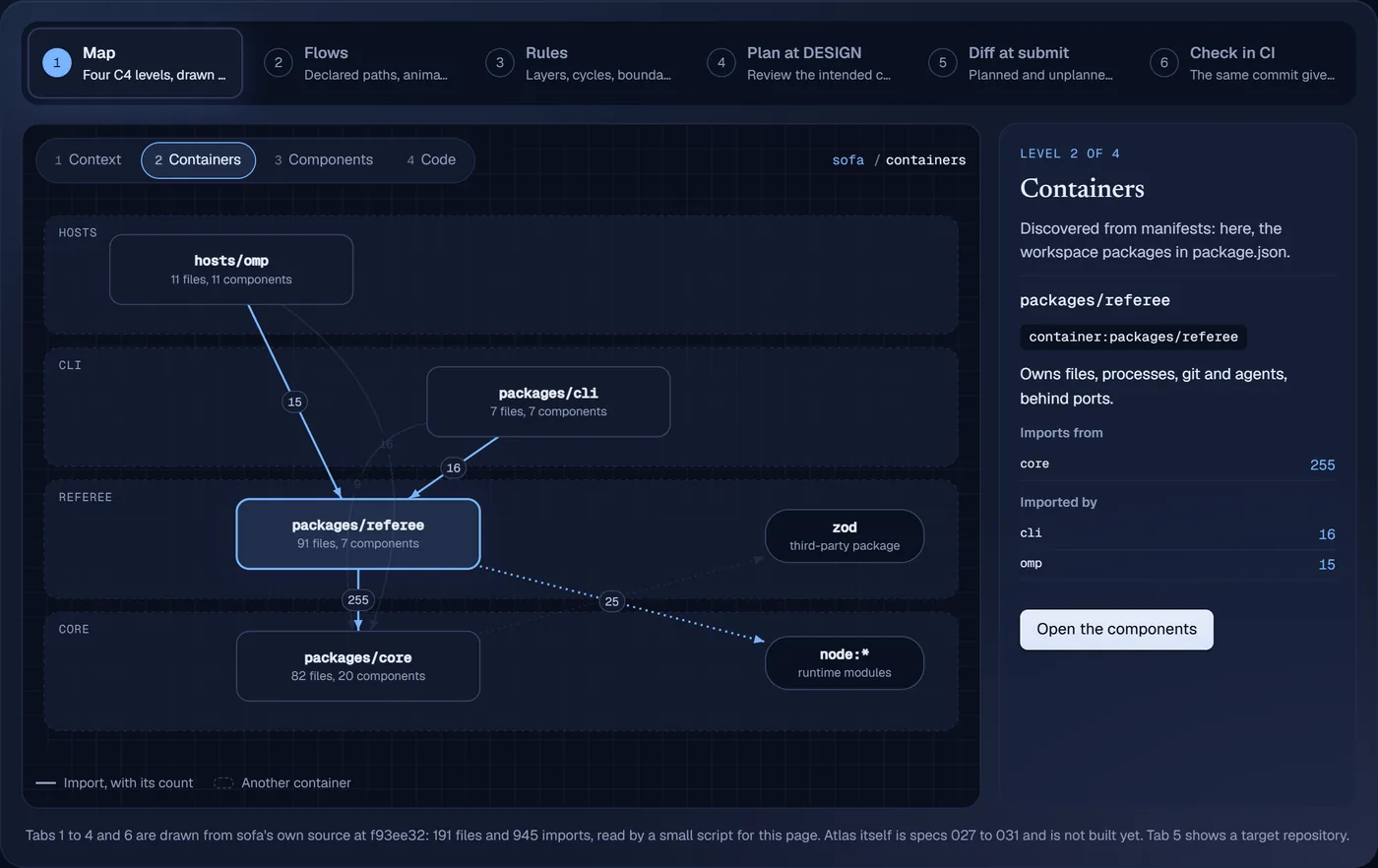Image resolution: width=1378 pixels, height=868 pixels.
Task: Click the 255 count badge on the diagram edge
Action: pos(358,599)
